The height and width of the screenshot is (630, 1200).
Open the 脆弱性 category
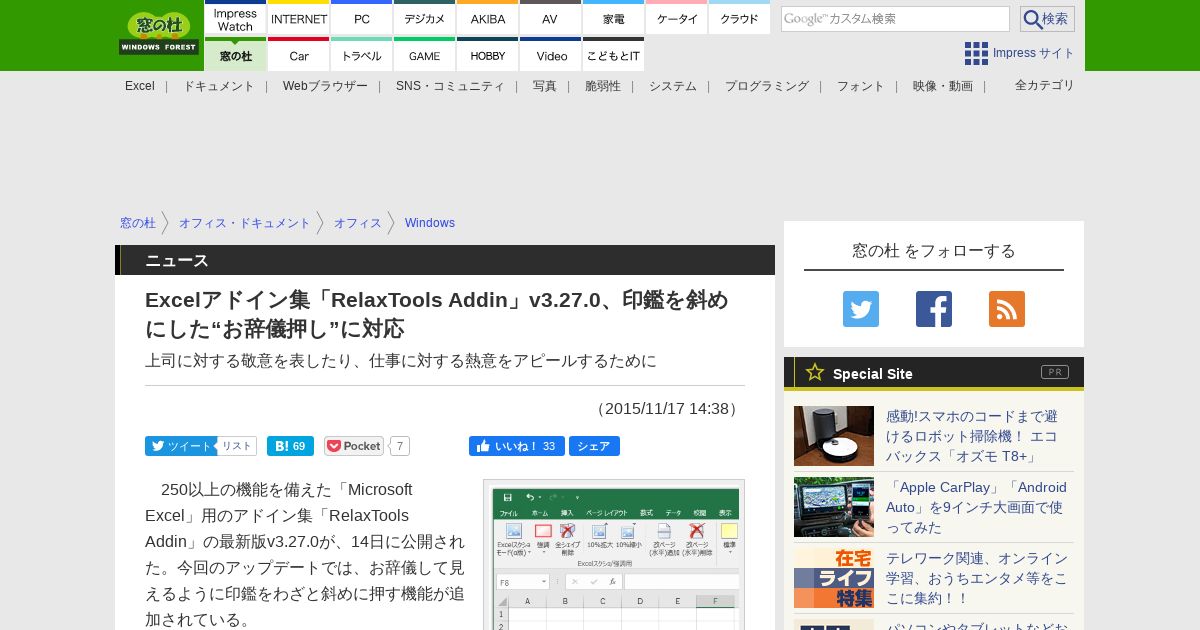(603, 86)
